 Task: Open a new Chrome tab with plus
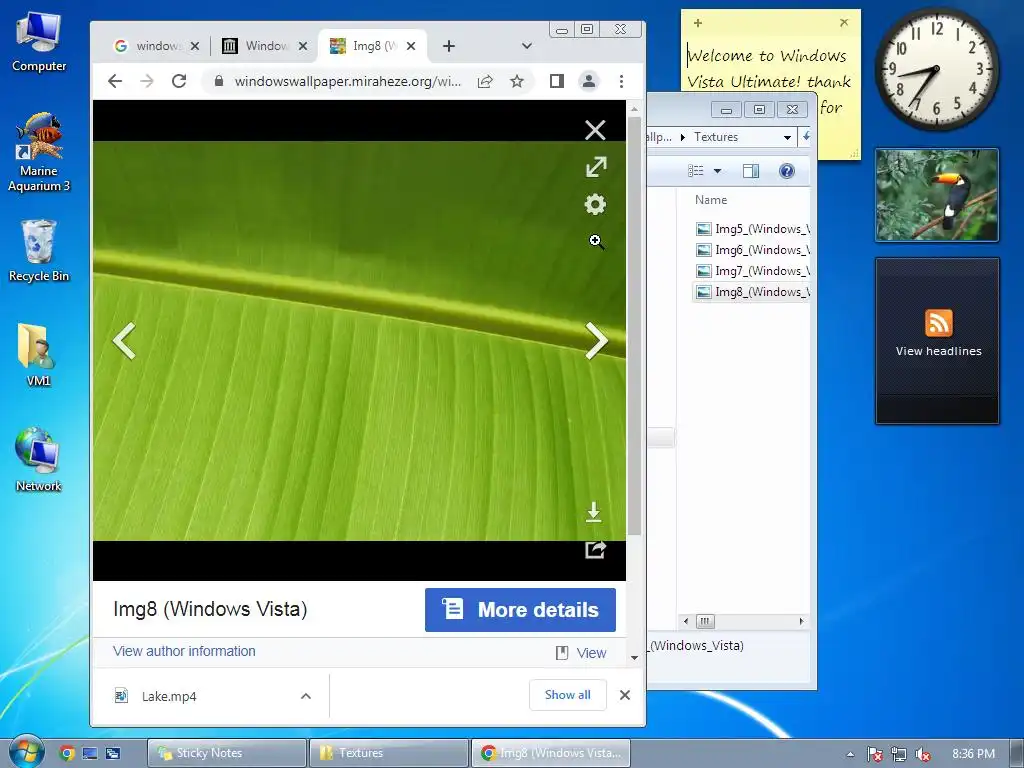[x=449, y=46]
